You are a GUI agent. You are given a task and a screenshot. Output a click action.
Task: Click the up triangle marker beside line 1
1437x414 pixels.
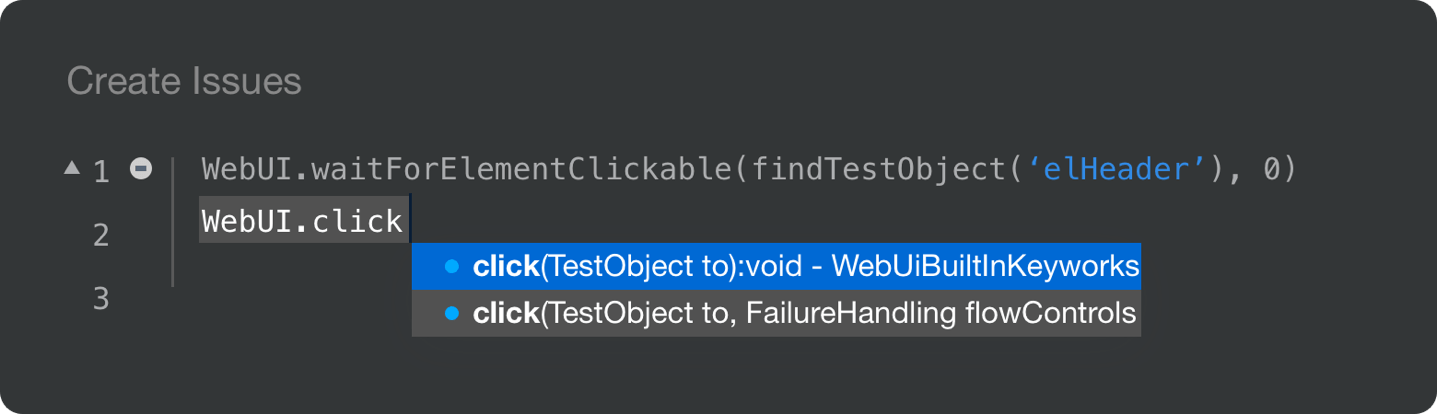(72, 168)
